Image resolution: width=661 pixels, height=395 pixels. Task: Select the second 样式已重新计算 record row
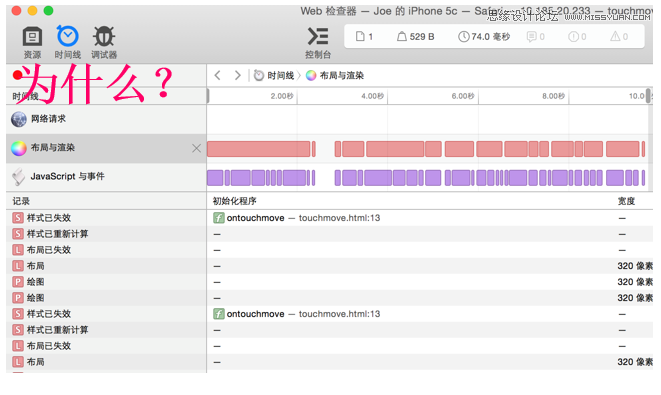[329, 330]
